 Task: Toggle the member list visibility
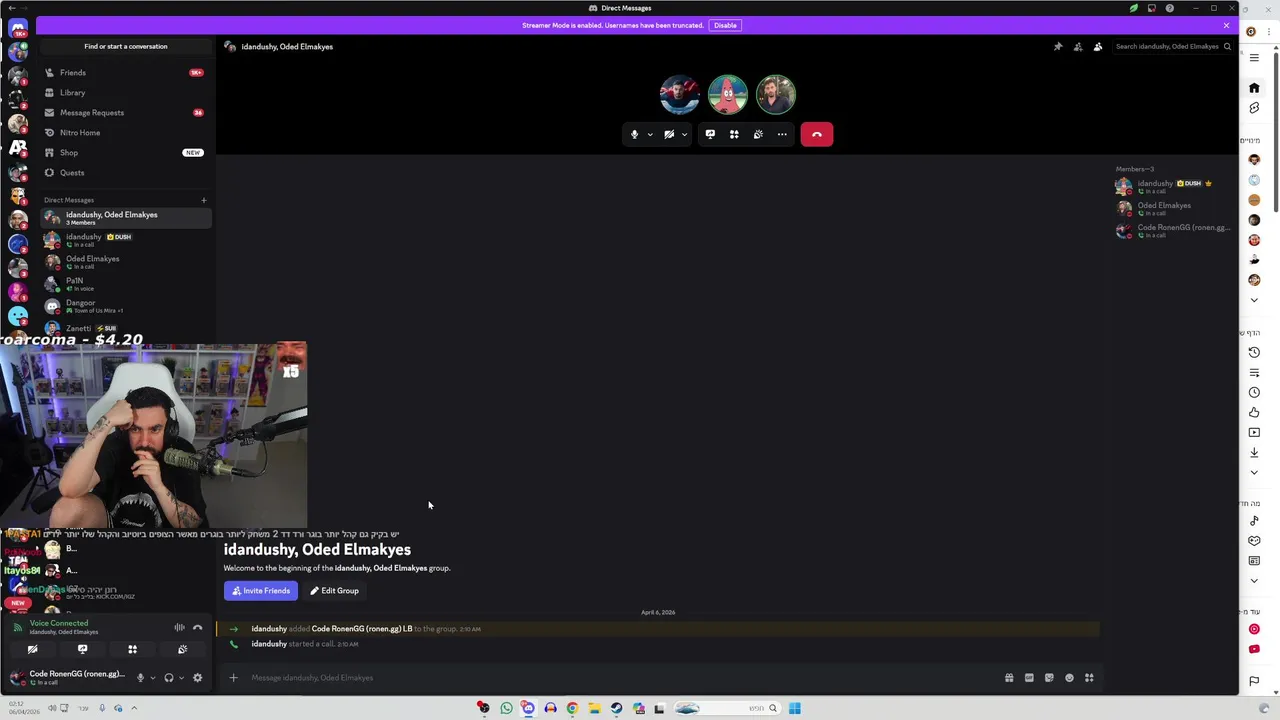[x=1098, y=47]
